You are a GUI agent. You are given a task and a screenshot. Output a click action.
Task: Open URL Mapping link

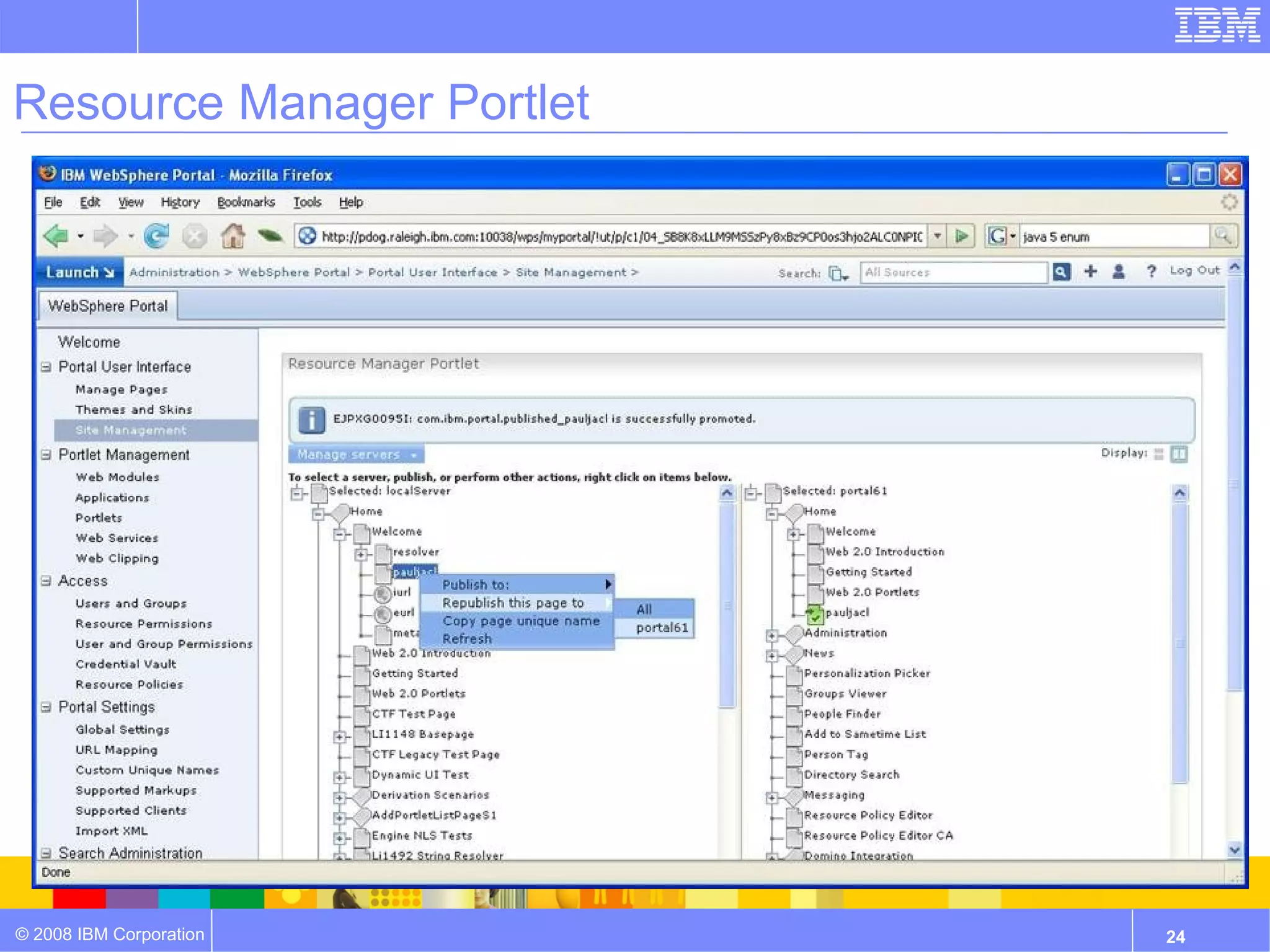pos(117,750)
